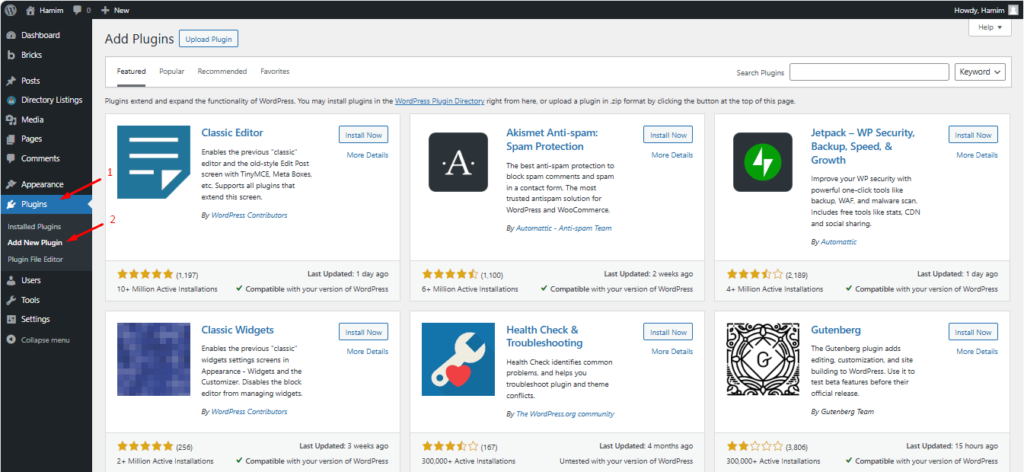Focus the Search Plugins input field
The image size is (1024, 472).
[x=869, y=72]
